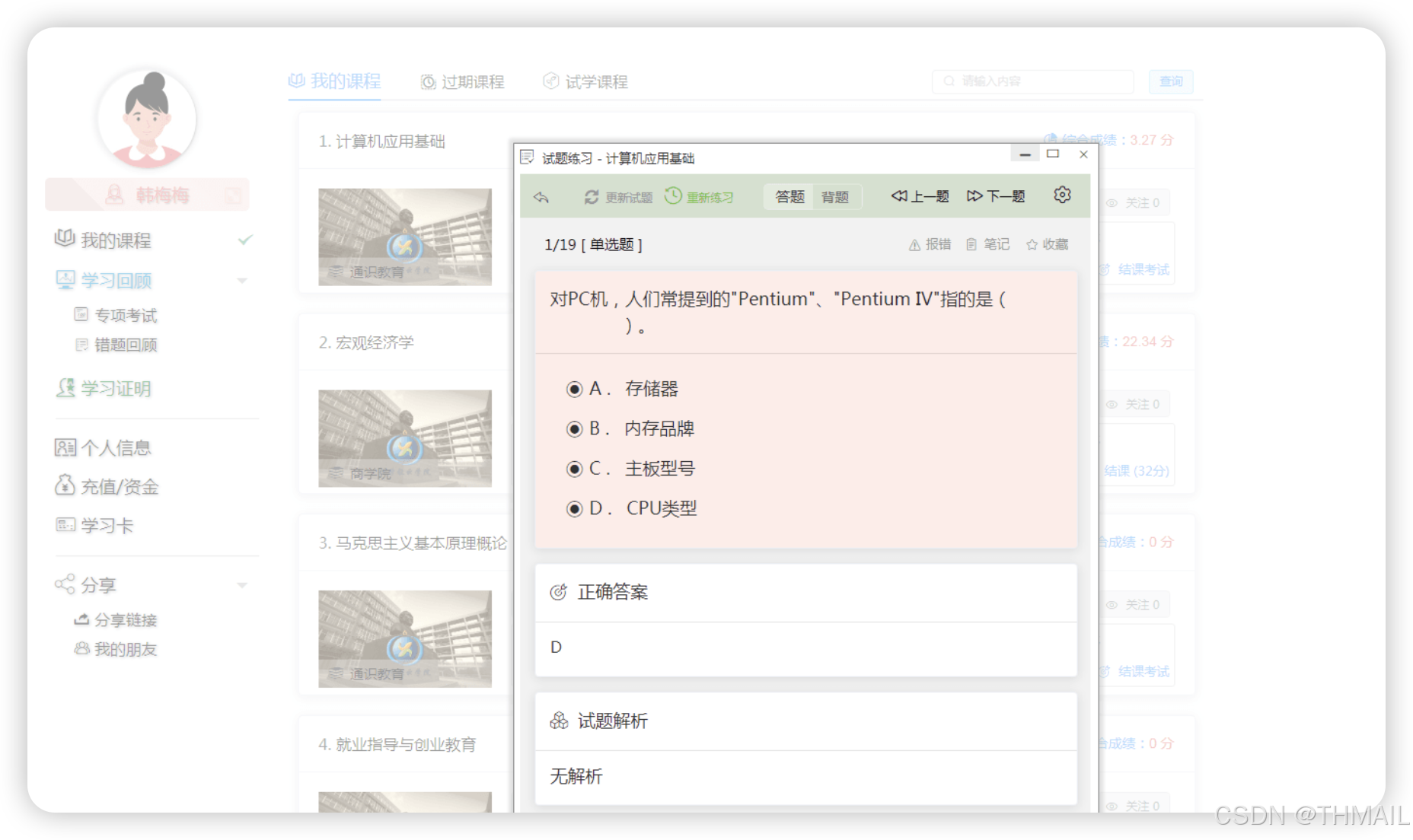Collapse the 学习回顾 section chevron
The height and width of the screenshot is (840, 1413).
pos(243,280)
